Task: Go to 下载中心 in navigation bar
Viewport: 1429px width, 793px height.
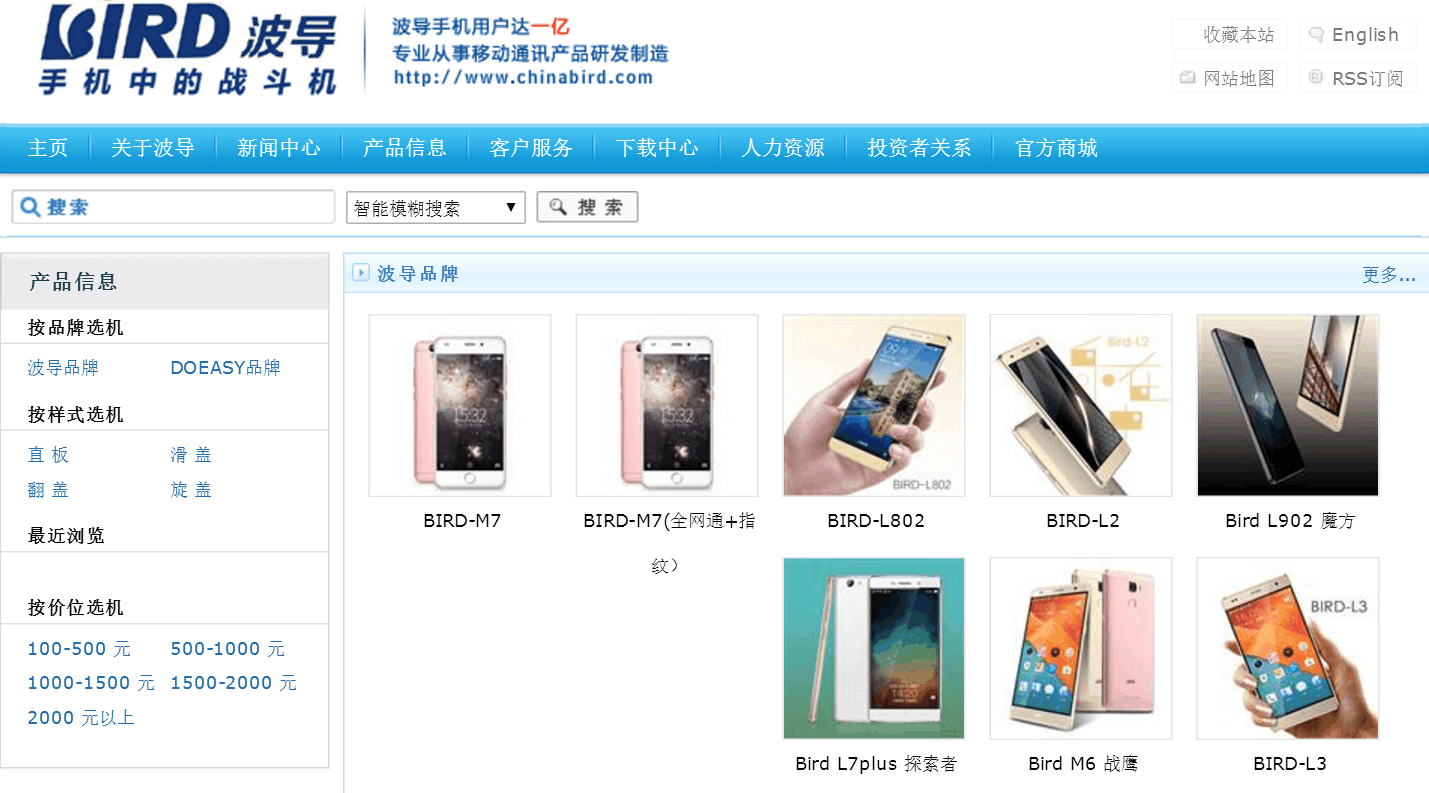Action: pos(657,148)
